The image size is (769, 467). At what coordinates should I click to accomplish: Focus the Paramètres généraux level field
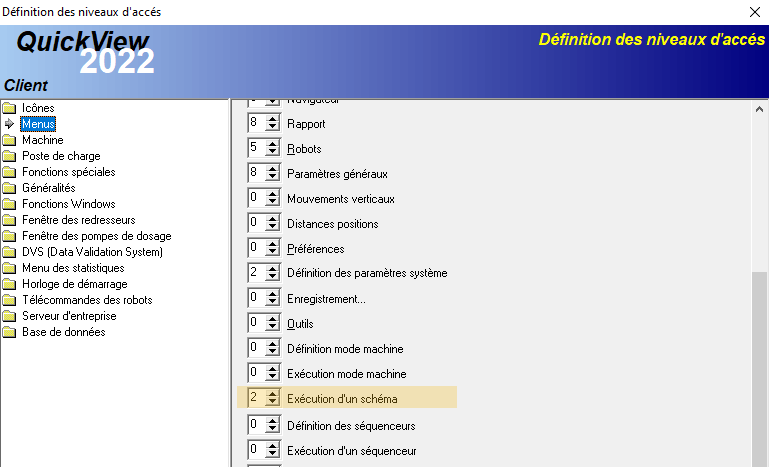[x=256, y=173]
